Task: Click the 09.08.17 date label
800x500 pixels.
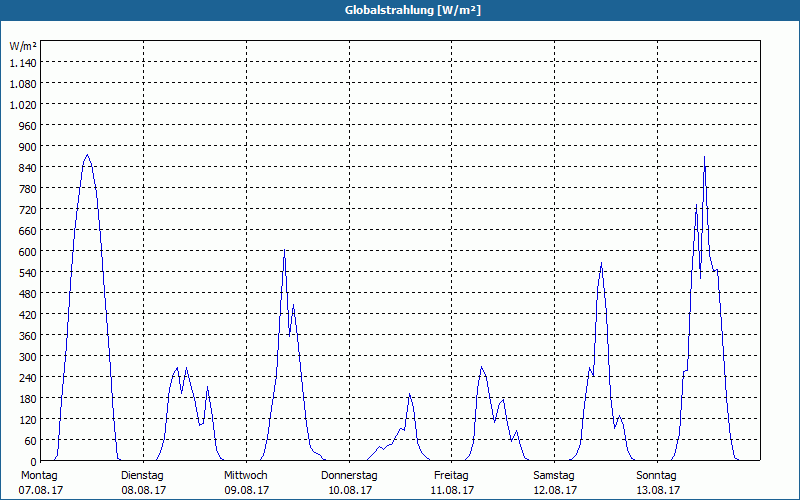Action: [x=247, y=490]
